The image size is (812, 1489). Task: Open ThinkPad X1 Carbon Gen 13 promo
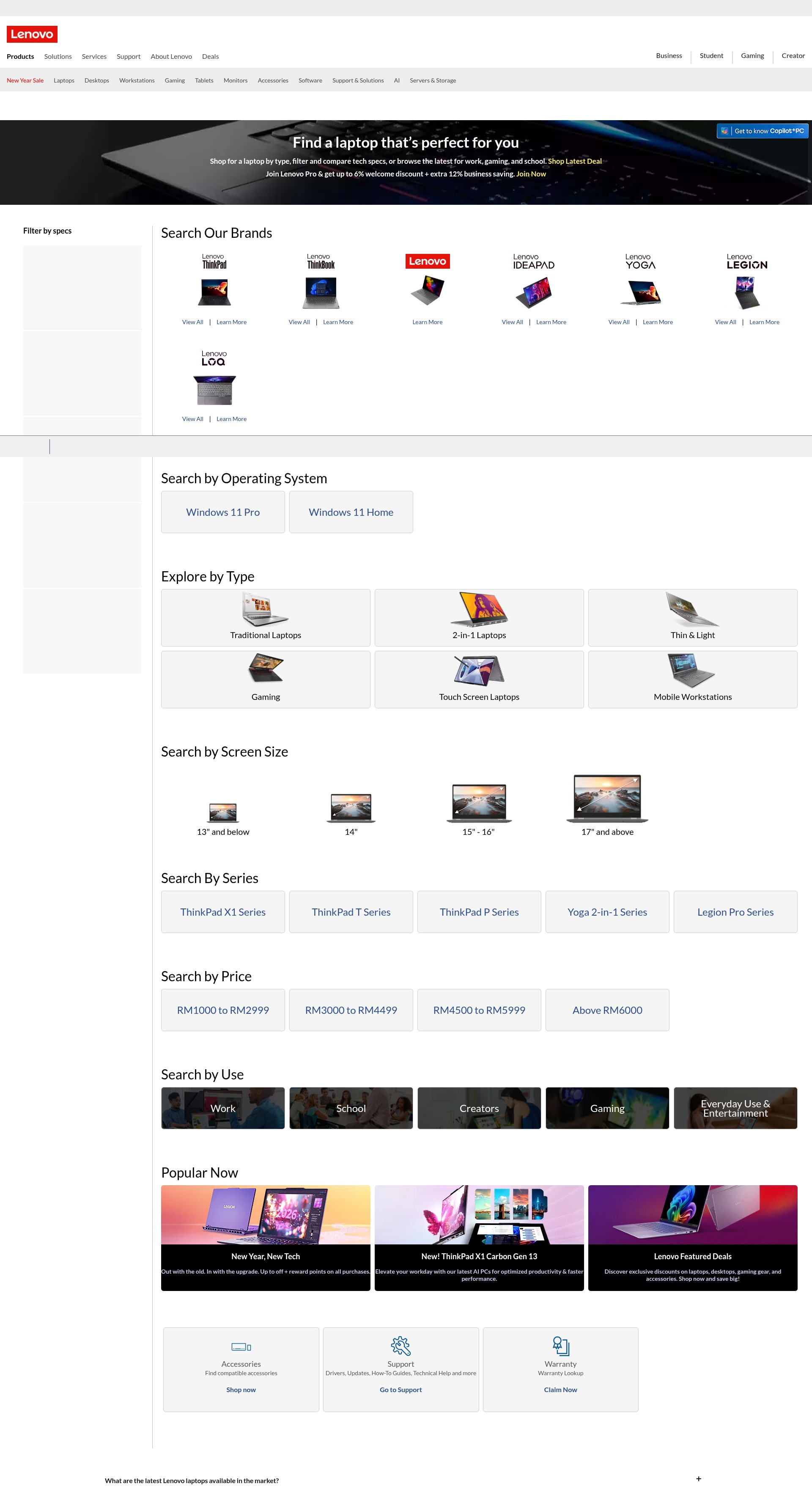click(479, 1238)
